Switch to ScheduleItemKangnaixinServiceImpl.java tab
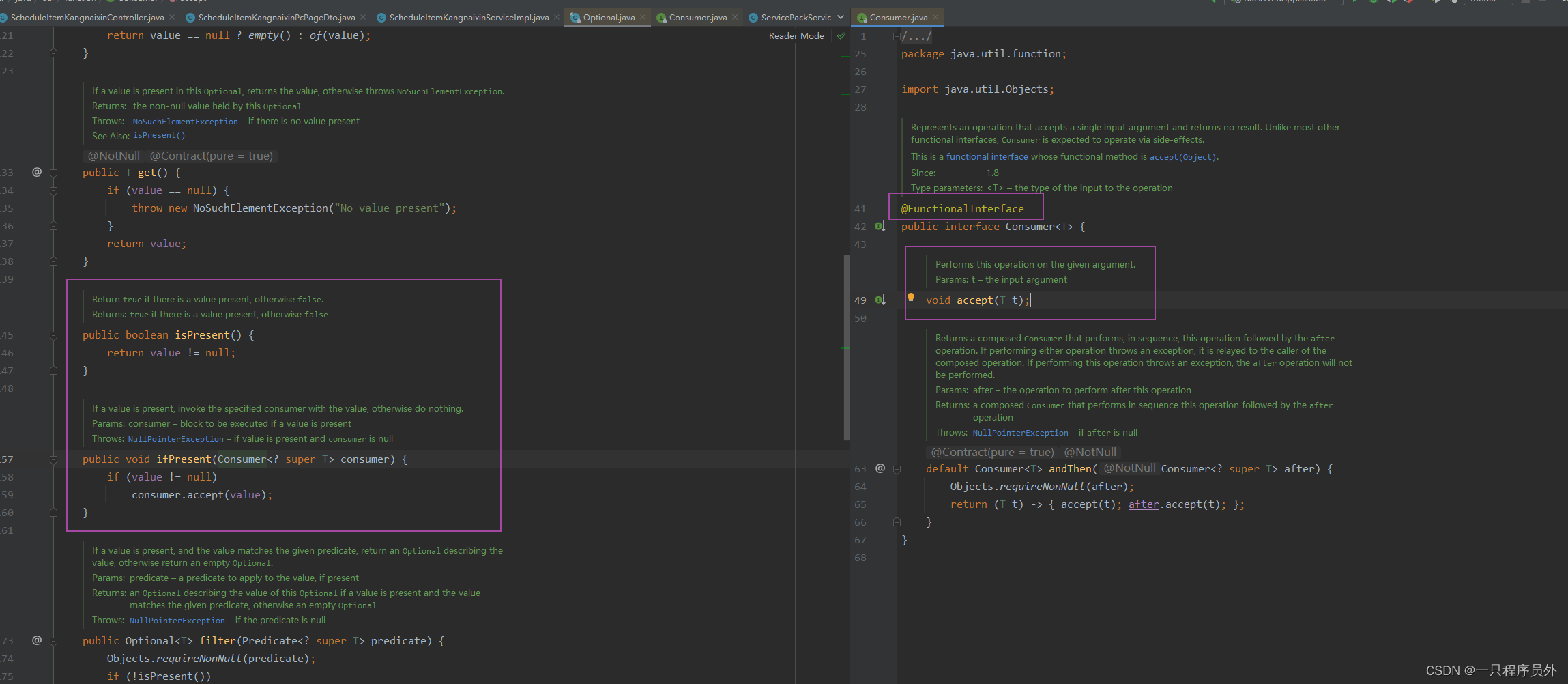 (x=468, y=17)
